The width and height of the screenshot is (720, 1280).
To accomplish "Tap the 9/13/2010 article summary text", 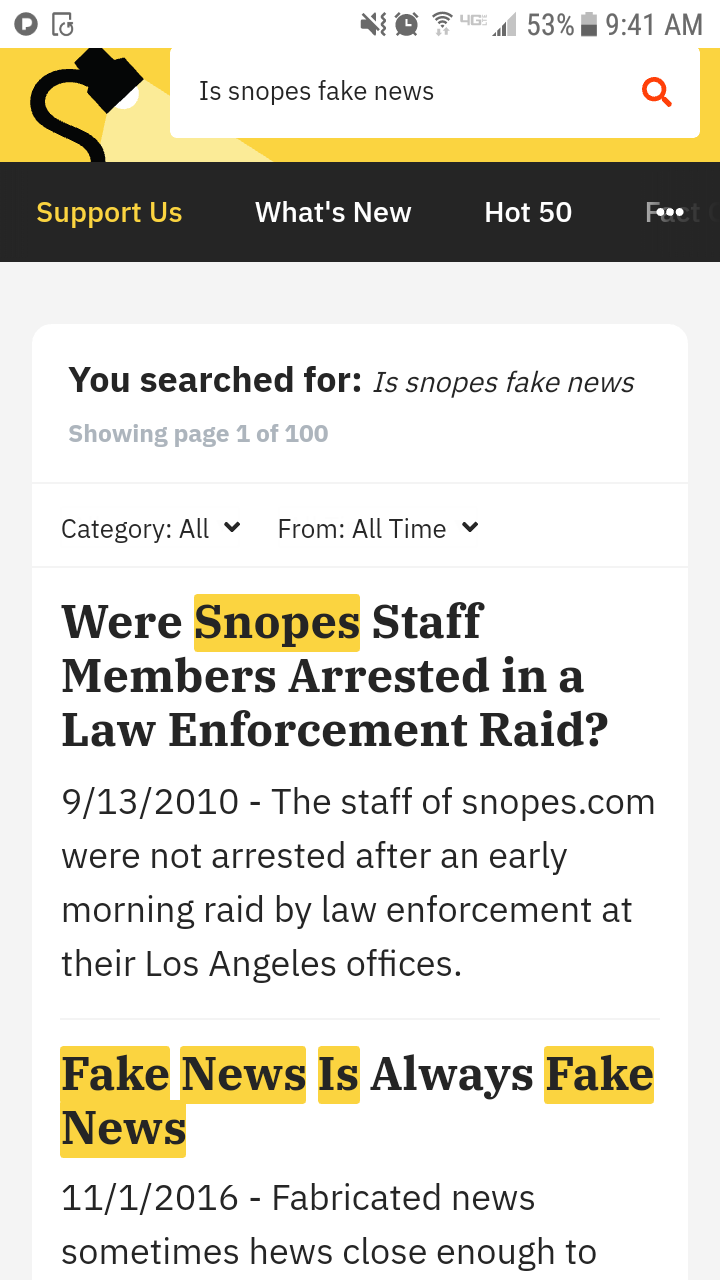I will pyautogui.click(x=358, y=883).
